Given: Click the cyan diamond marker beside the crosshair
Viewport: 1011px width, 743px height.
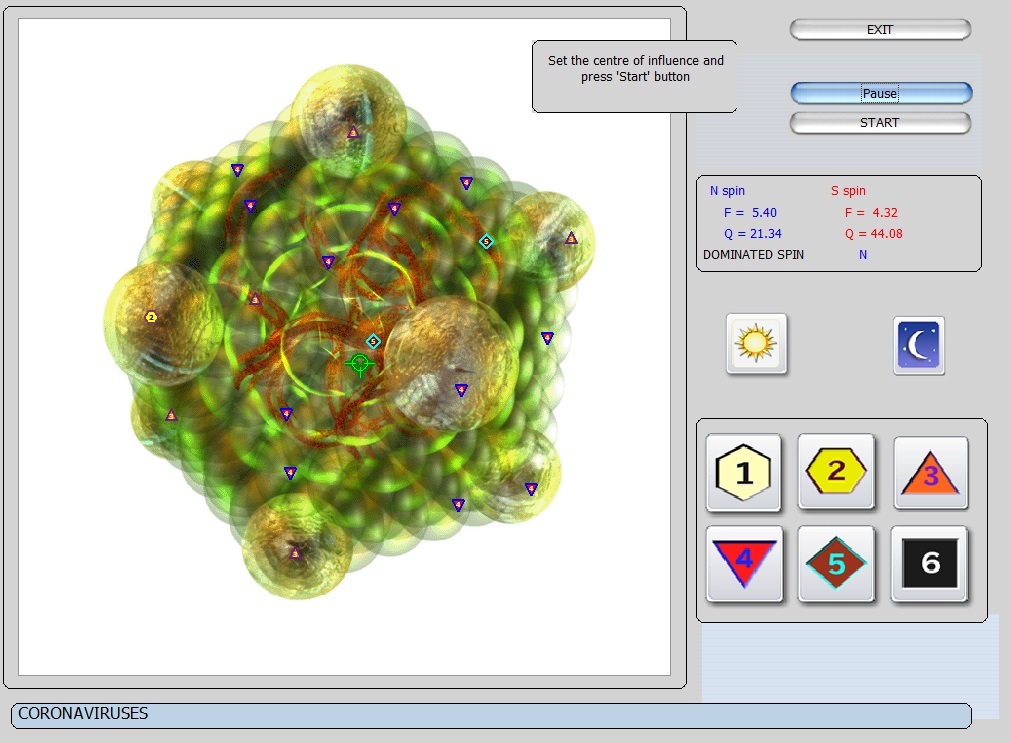Looking at the screenshot, I should [x=373, y=341].
